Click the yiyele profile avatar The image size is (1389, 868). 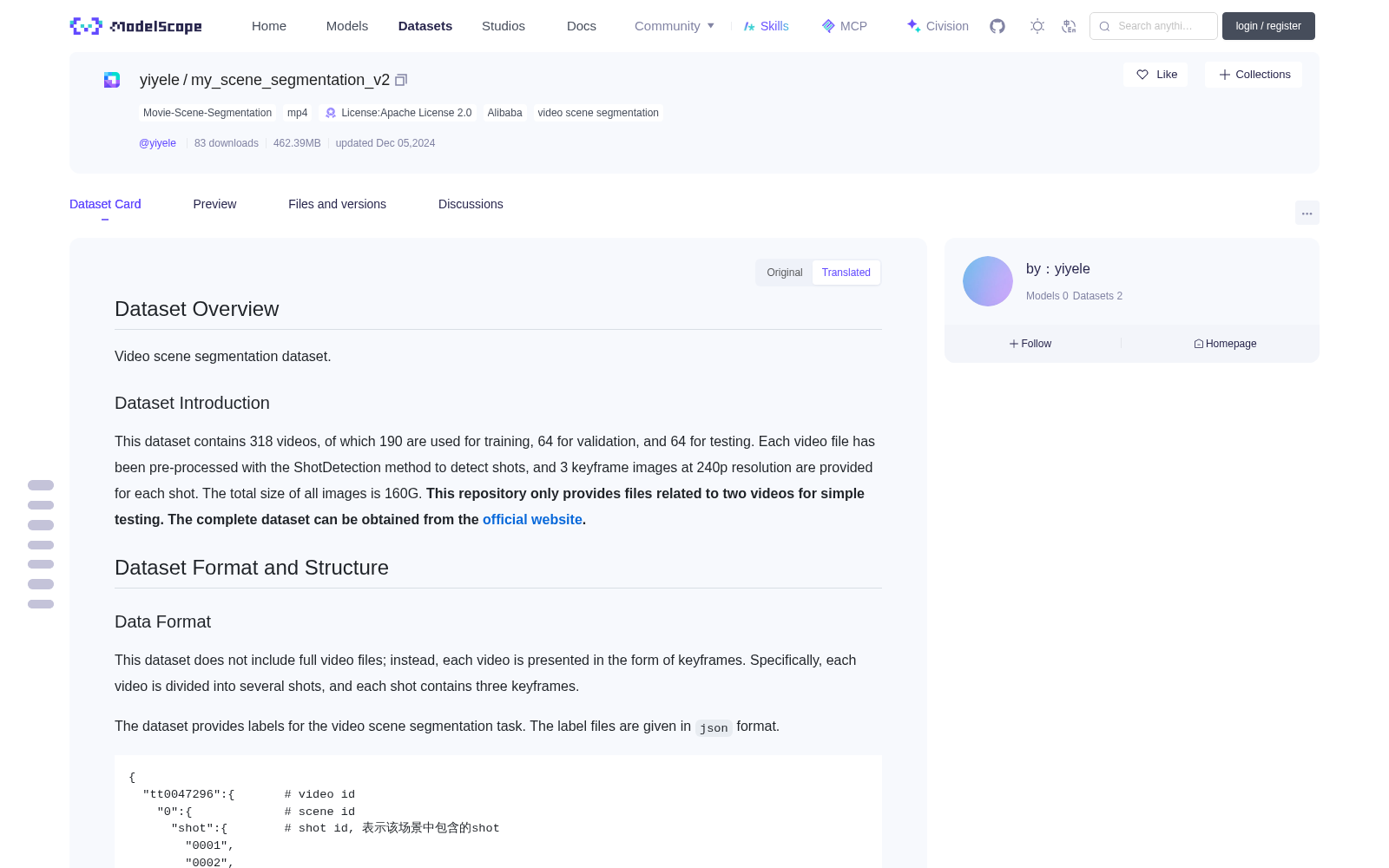coord(988,281)
